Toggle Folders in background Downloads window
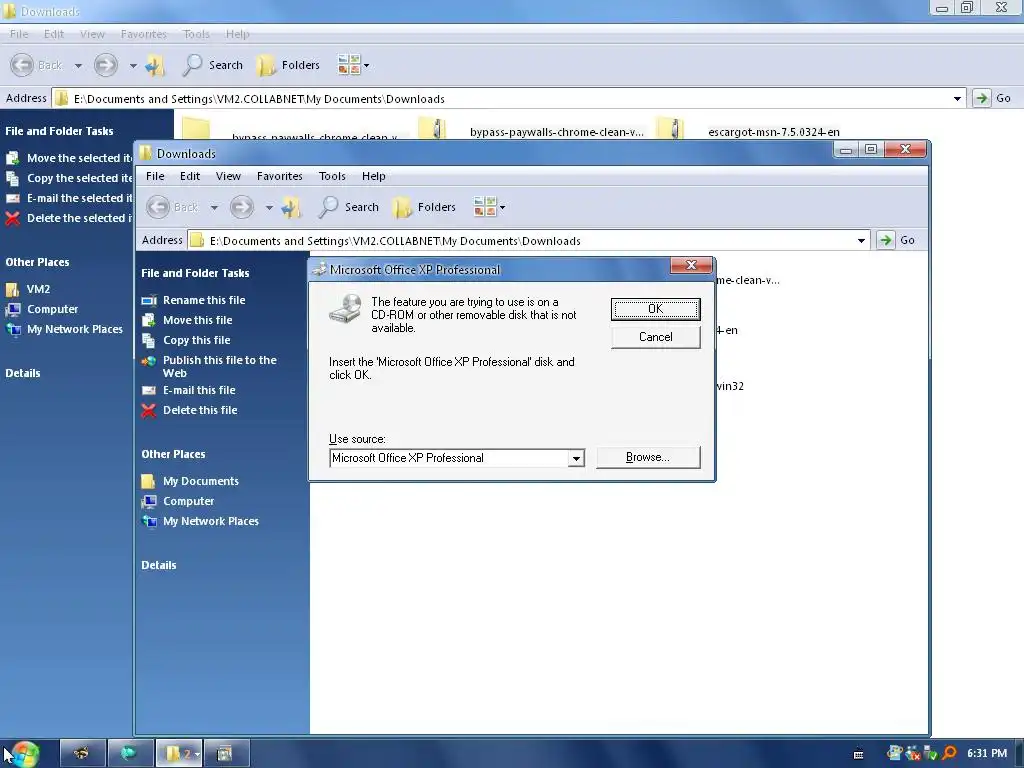Viewport: 1024px width, 768px height. point(289,65)
